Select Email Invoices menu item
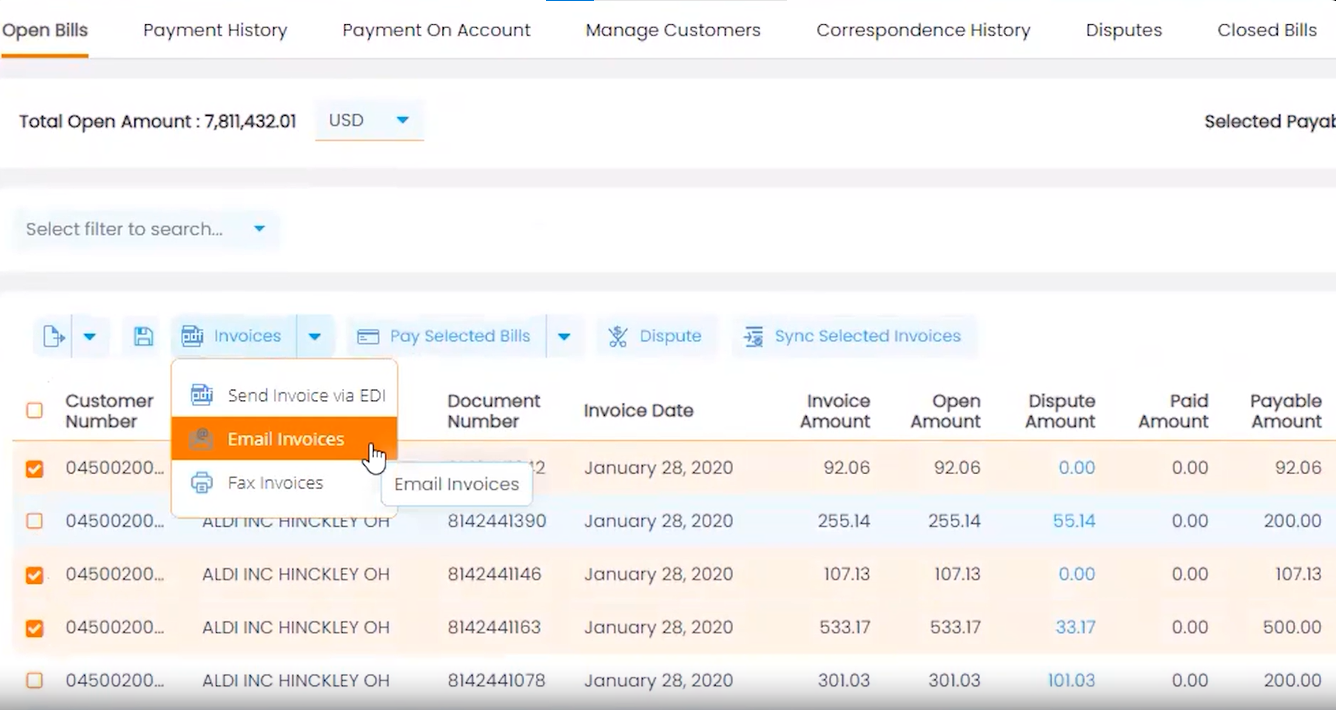Image resolution: width=1336 pixels, height=710 pixels. coord(285,439)
